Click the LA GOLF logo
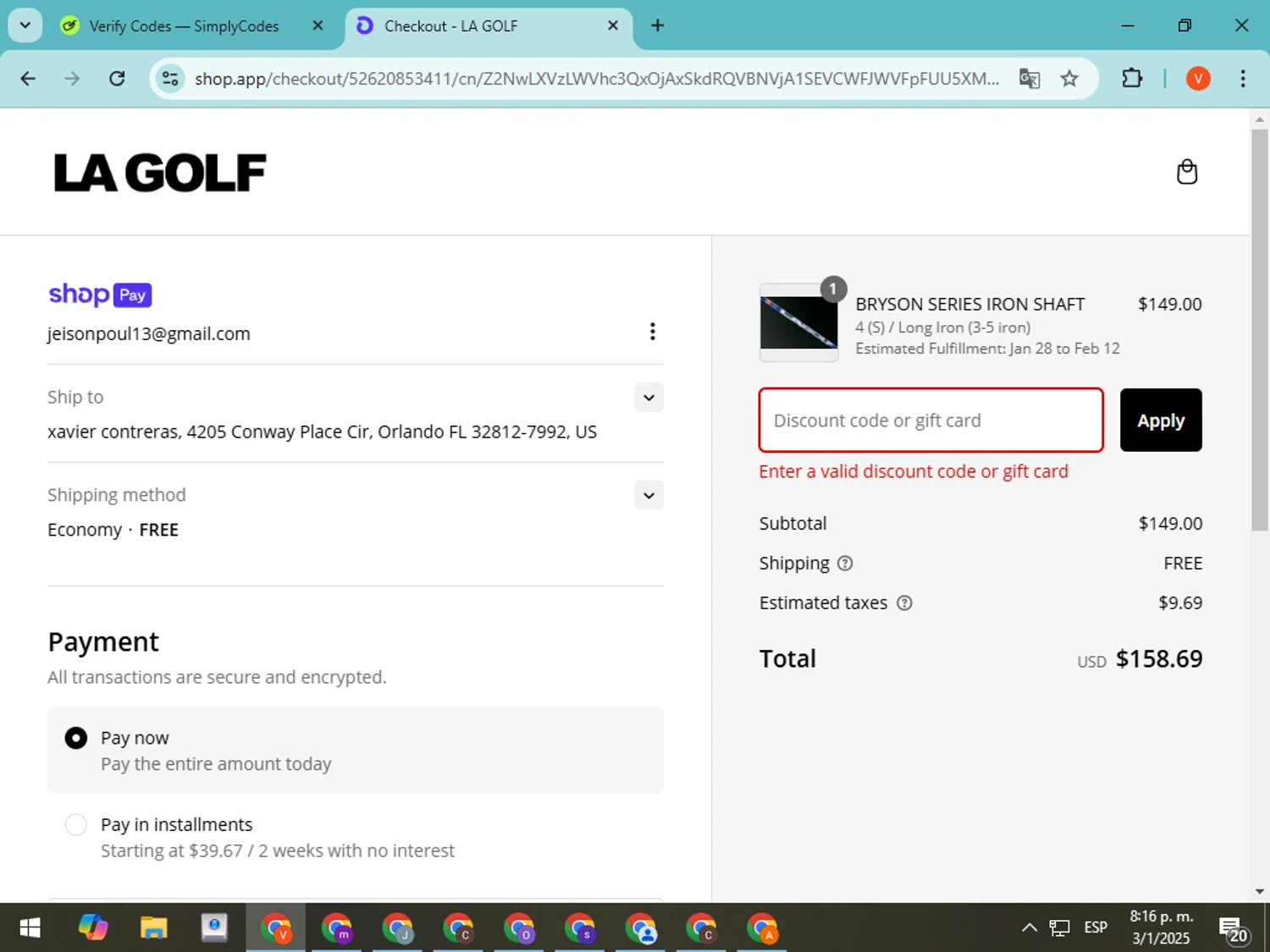This screenshot has height=952, width=1270. [x=160, y=173]
